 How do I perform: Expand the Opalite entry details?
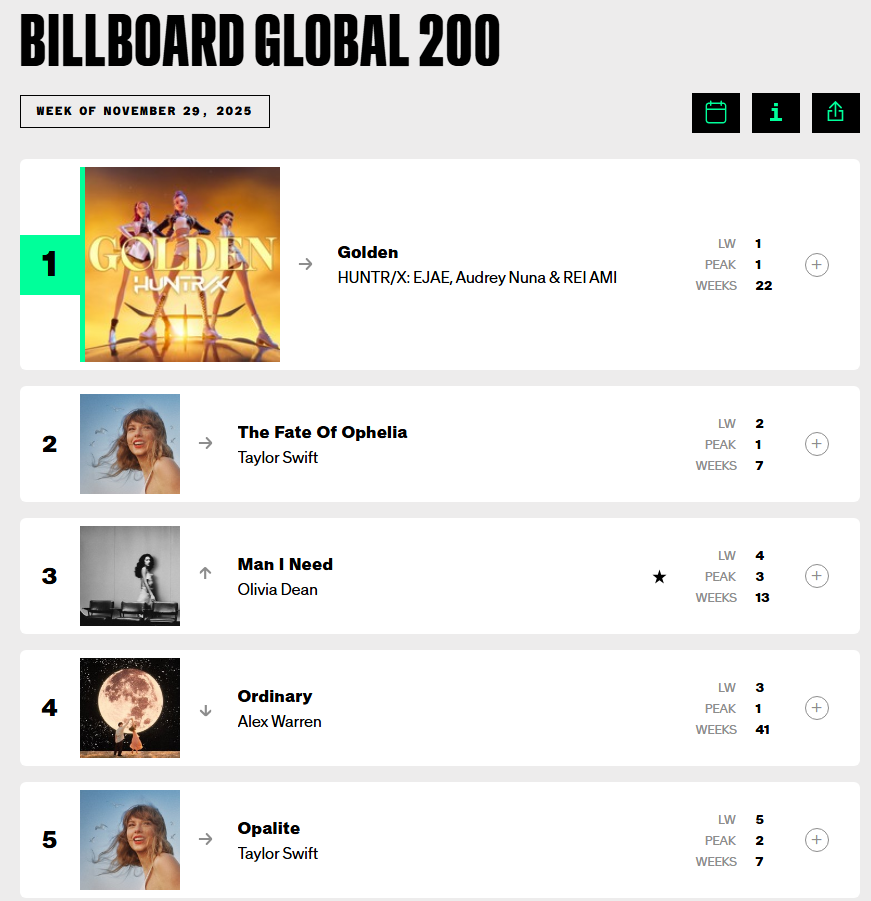(x=817, y=840)
